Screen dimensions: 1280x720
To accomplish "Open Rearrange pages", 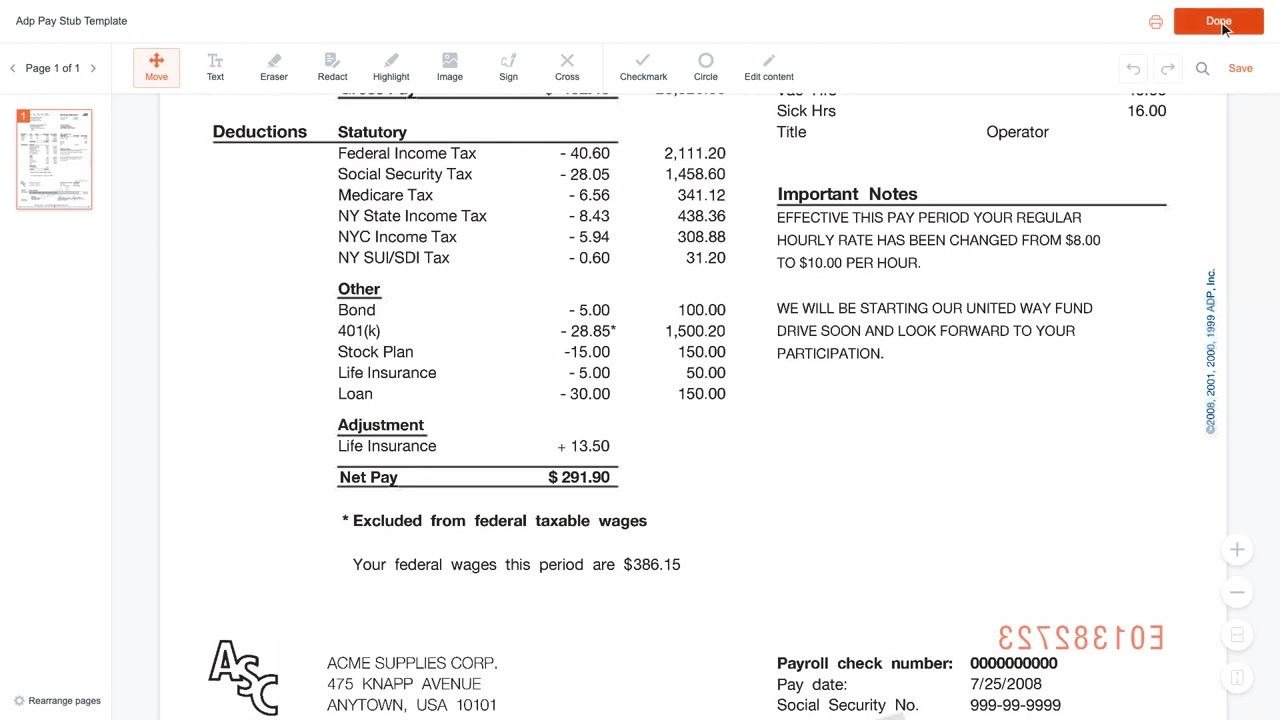I will click(57, 700).
